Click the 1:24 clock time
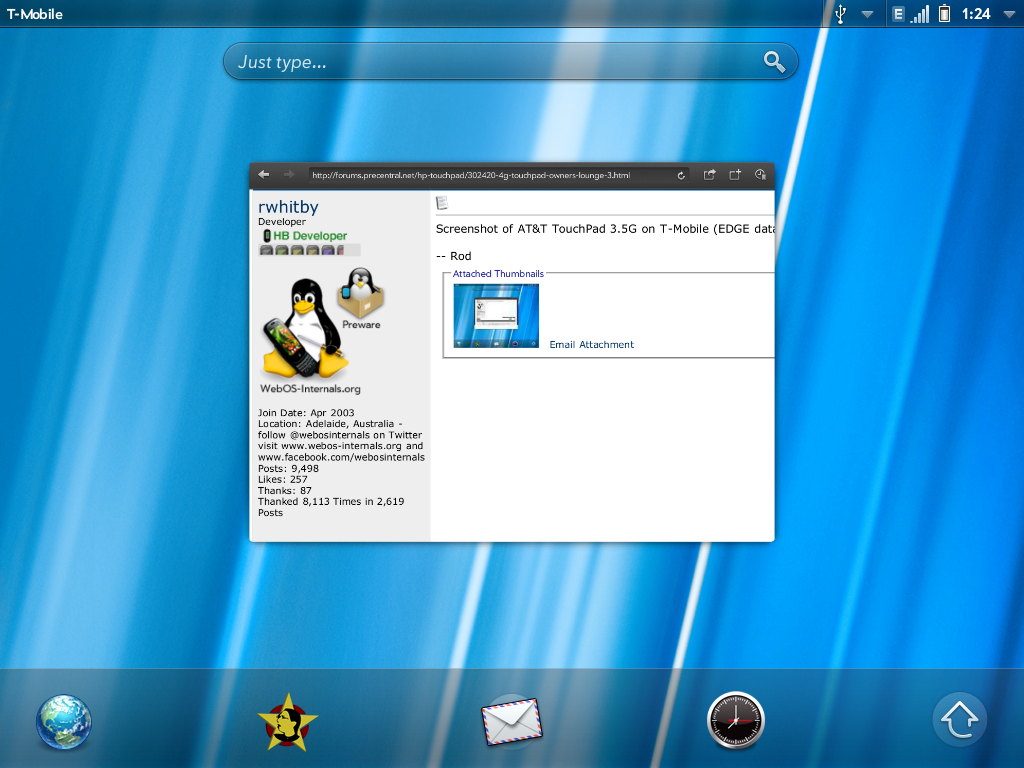The width and height of the screenshot is (1024, 768). 976,14
